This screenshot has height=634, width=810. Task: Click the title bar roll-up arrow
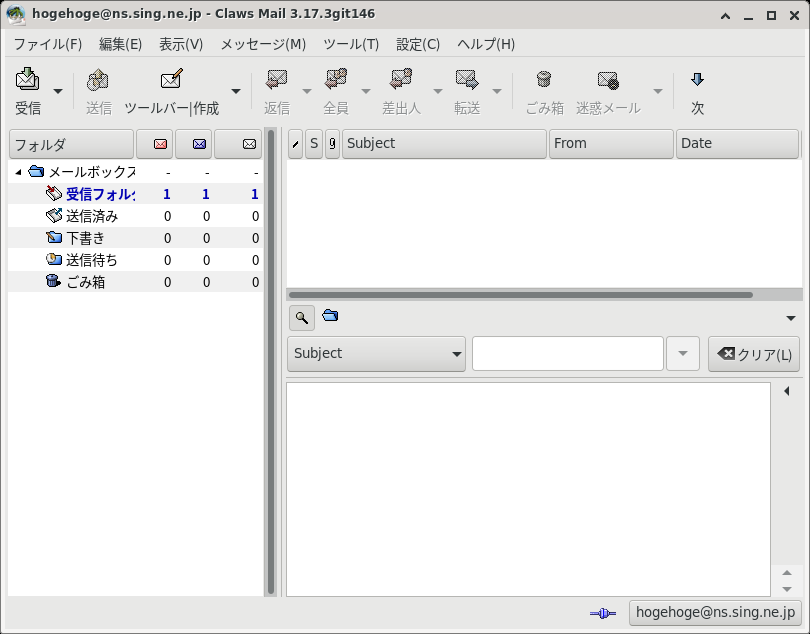(725, 16)
